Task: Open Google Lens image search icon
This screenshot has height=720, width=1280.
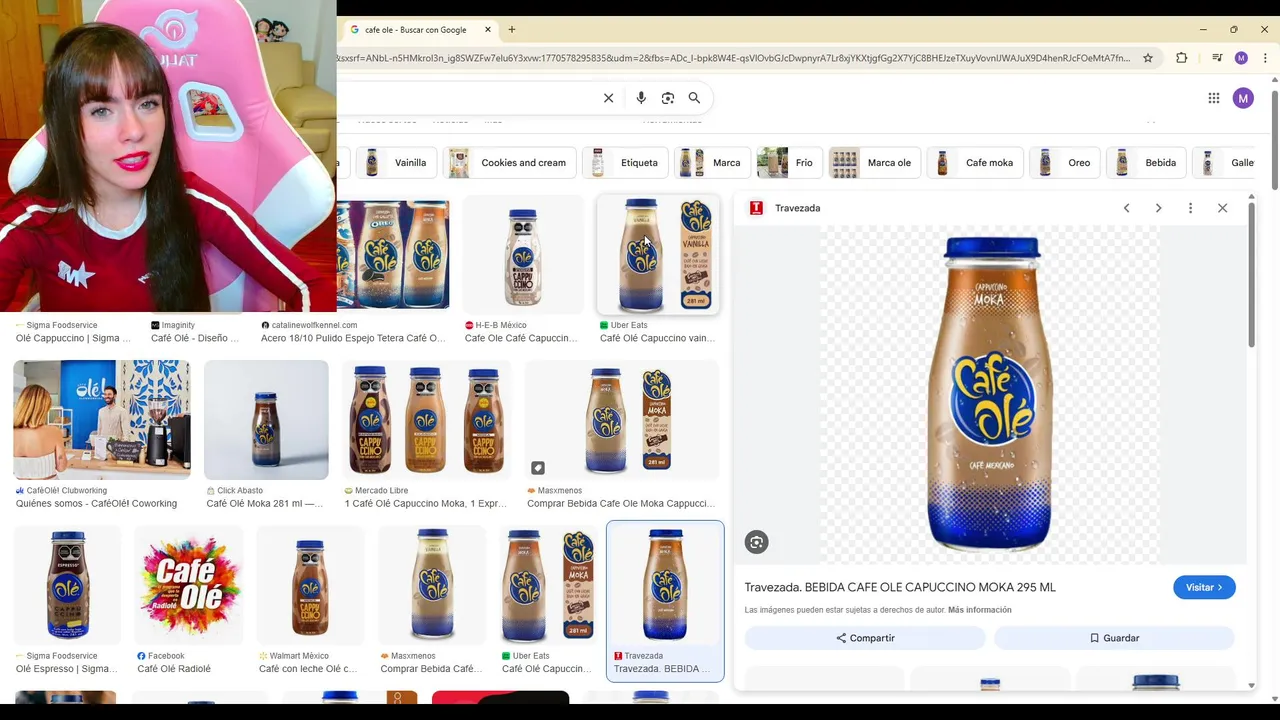Action: (668, 98)
